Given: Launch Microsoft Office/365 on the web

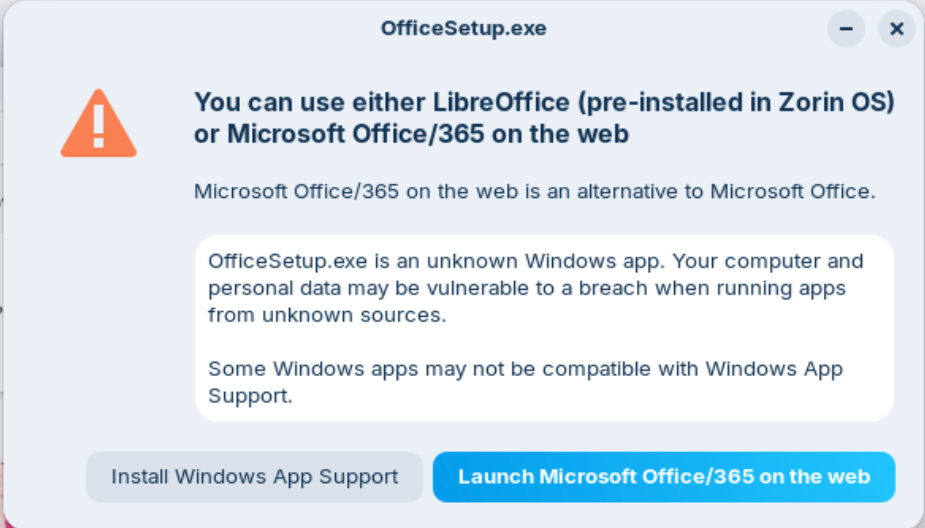Looking at the screenshot, I should [664, 477].
